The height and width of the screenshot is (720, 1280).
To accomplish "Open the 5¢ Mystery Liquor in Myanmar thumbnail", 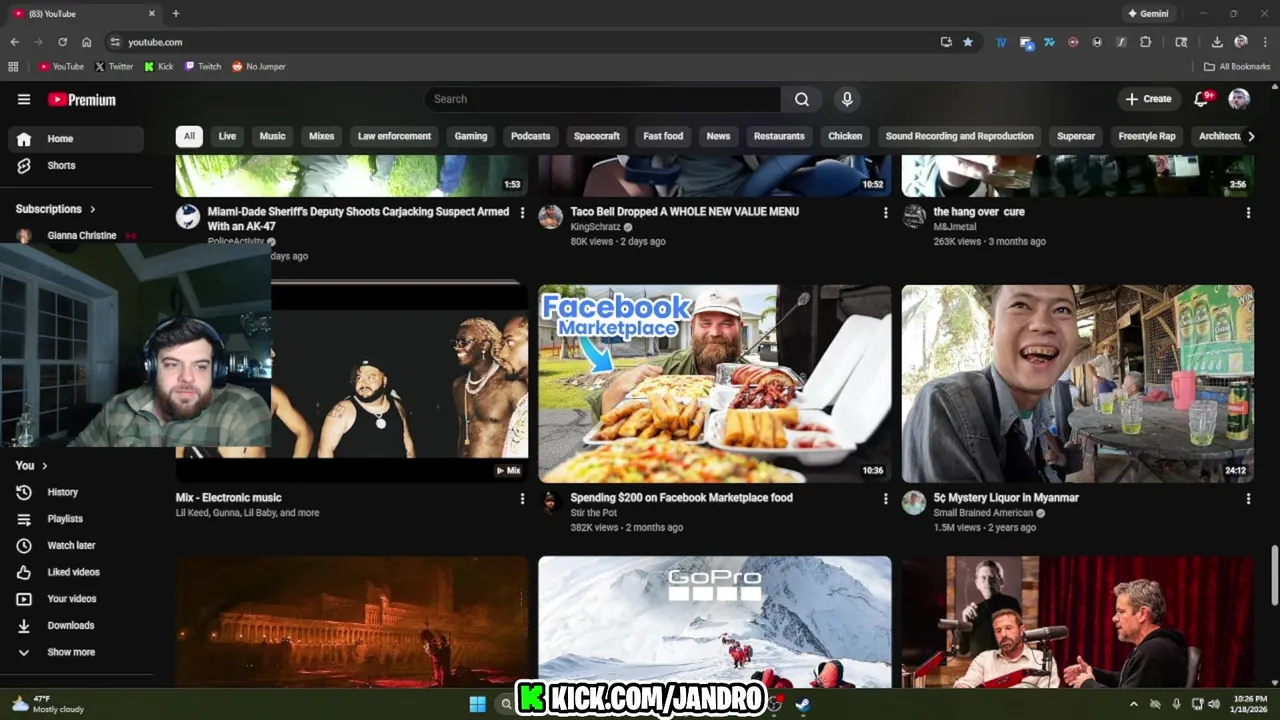I will point(1078,384).
